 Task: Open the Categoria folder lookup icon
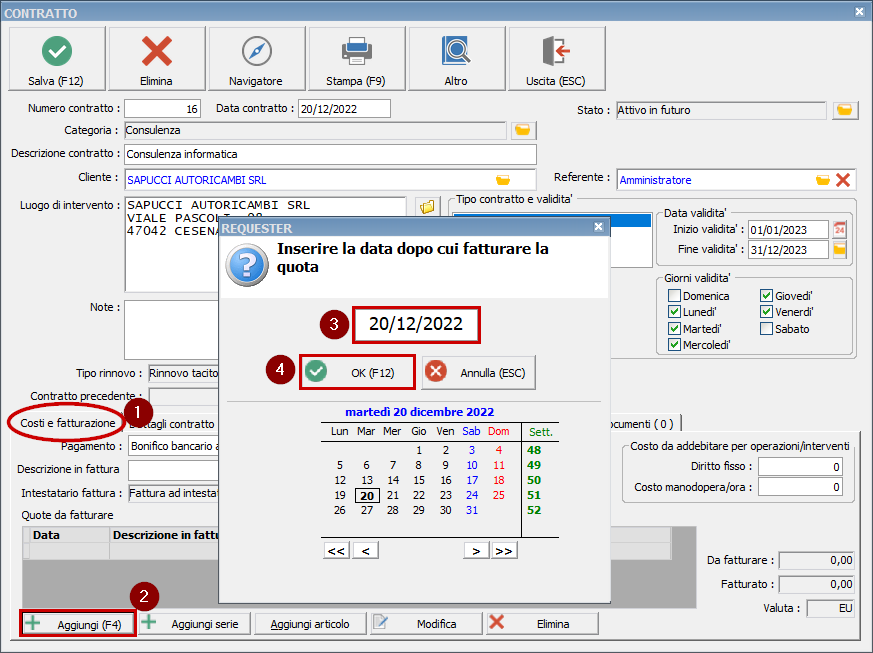522,130
